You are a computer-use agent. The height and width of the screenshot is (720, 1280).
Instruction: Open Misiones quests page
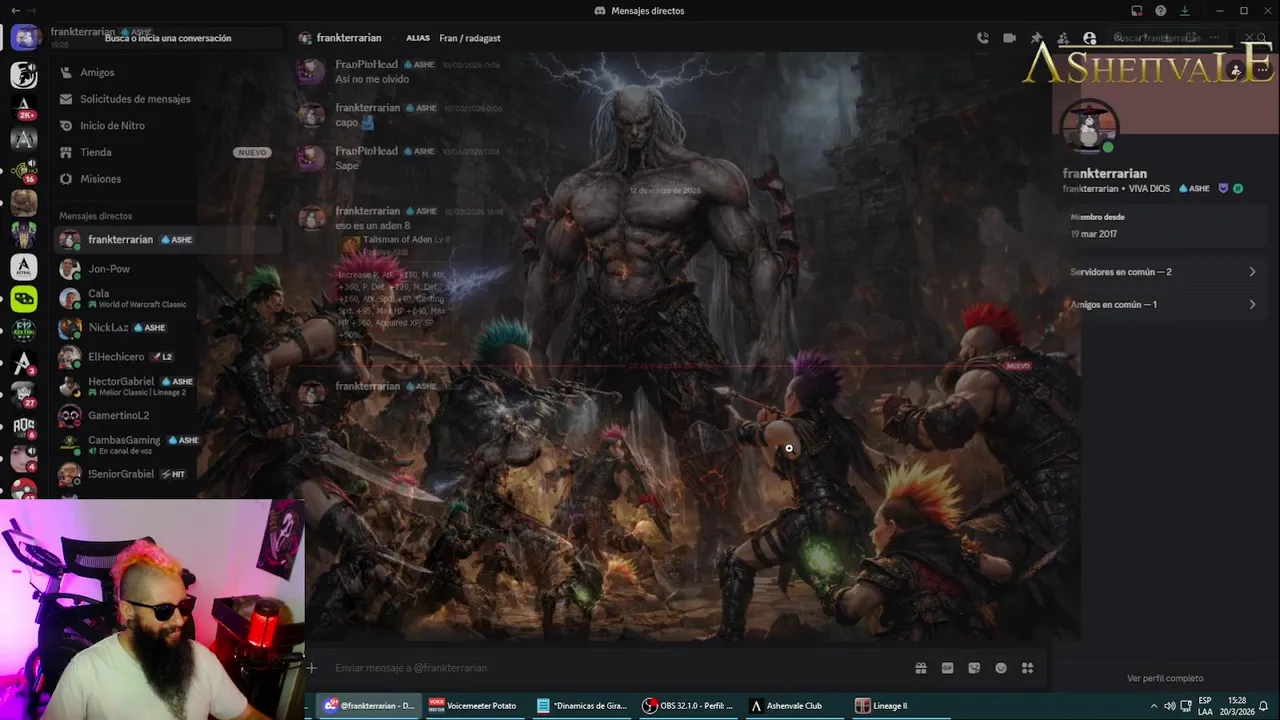tap(168, 178)
